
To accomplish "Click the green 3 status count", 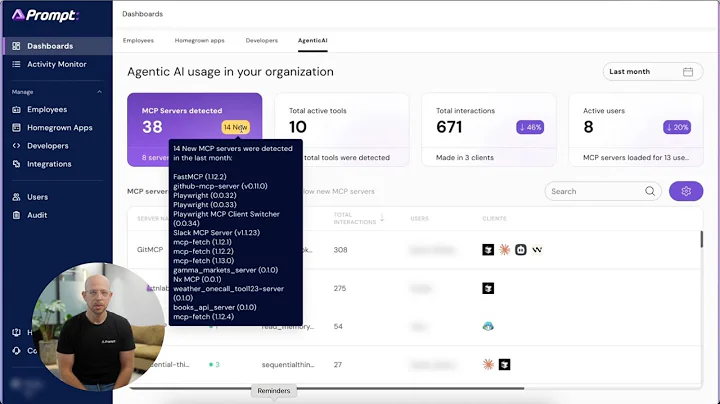I will [x=214, y=365].
